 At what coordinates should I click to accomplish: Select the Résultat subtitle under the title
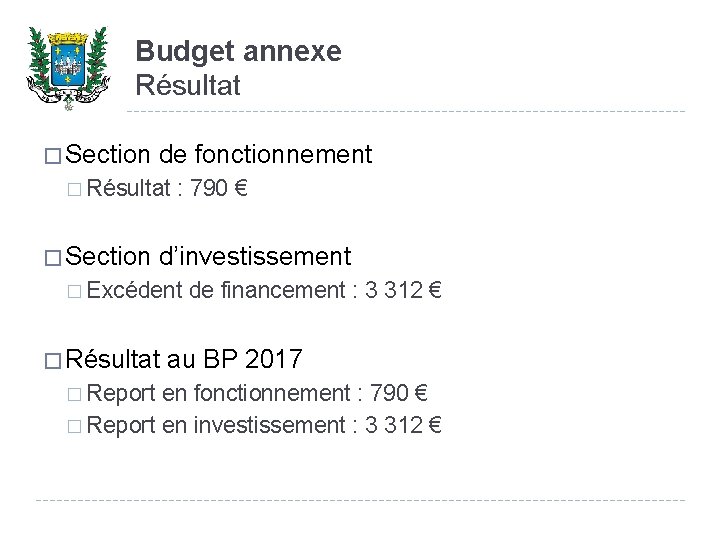pyautogui.click(x=188, y=86)
